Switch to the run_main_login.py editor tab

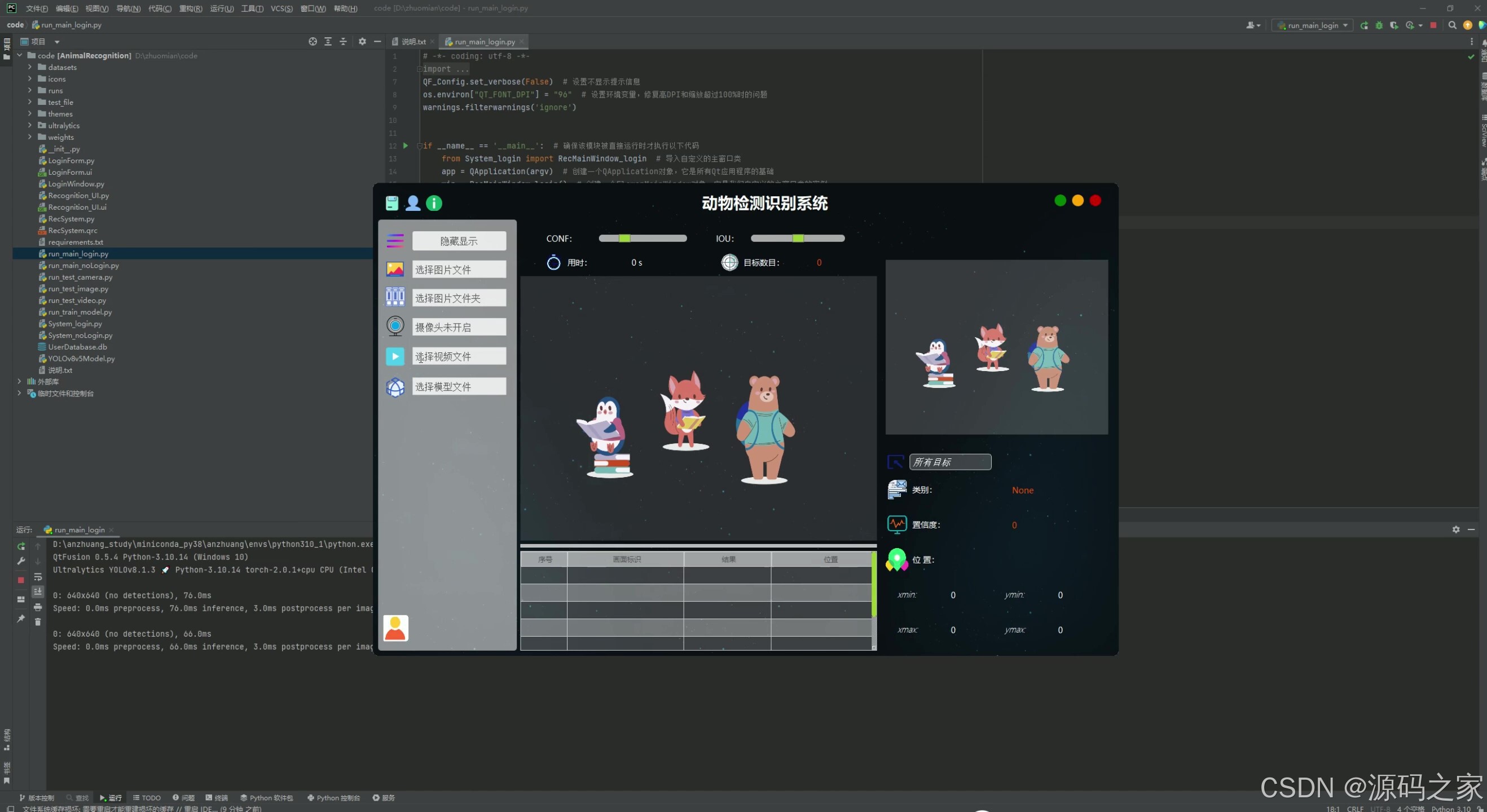point(485,42)
